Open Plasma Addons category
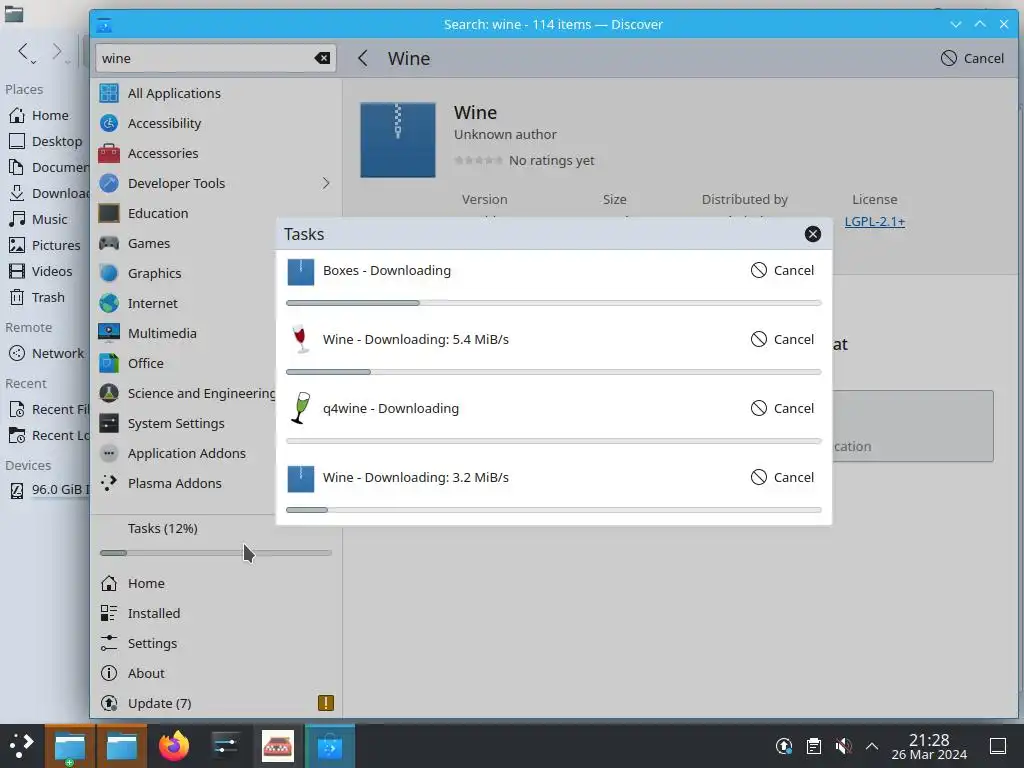The height and width of the screenshot is (768, 1024). (185, 484)
